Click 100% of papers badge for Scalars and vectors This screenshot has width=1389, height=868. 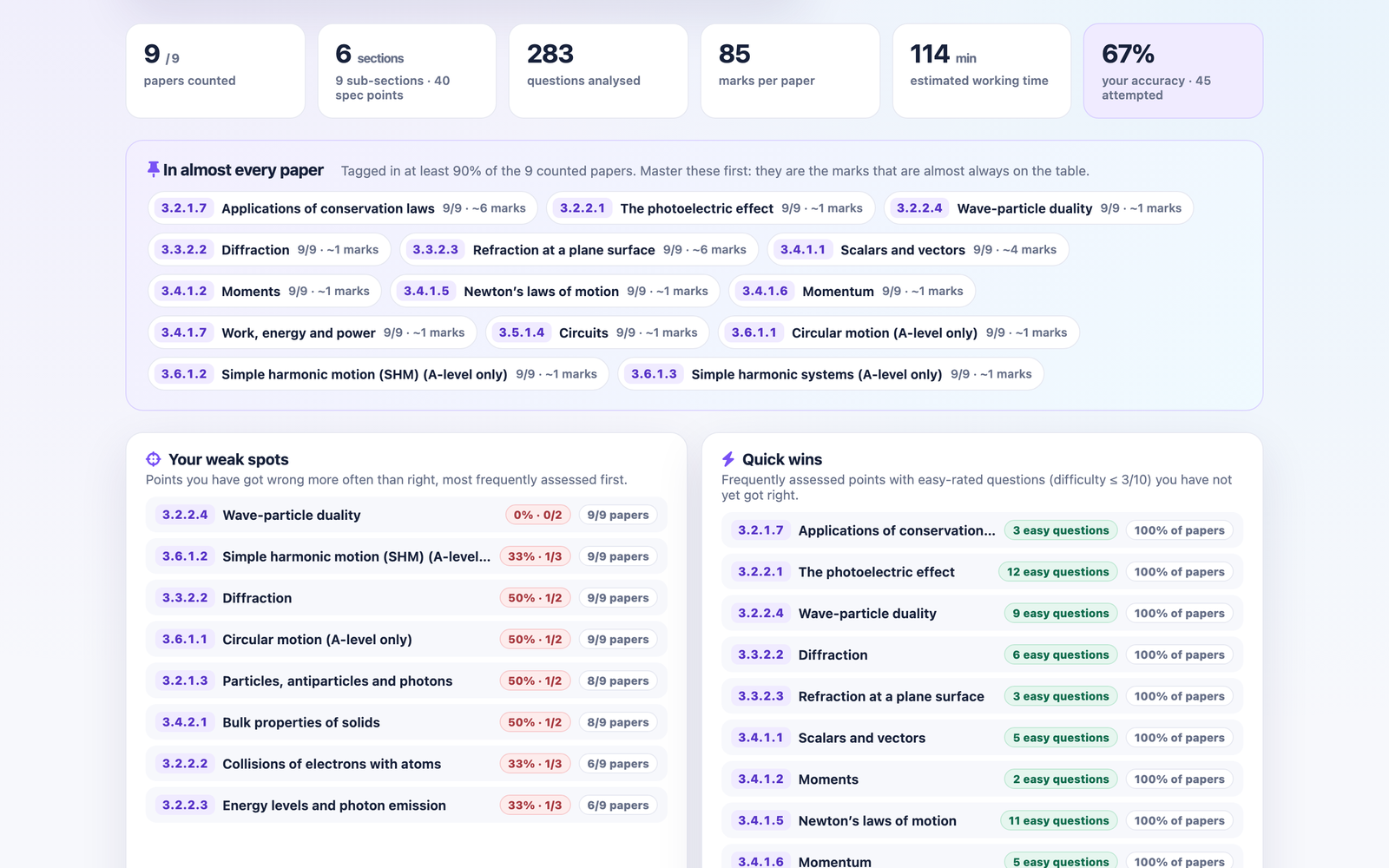point(1179,738)
